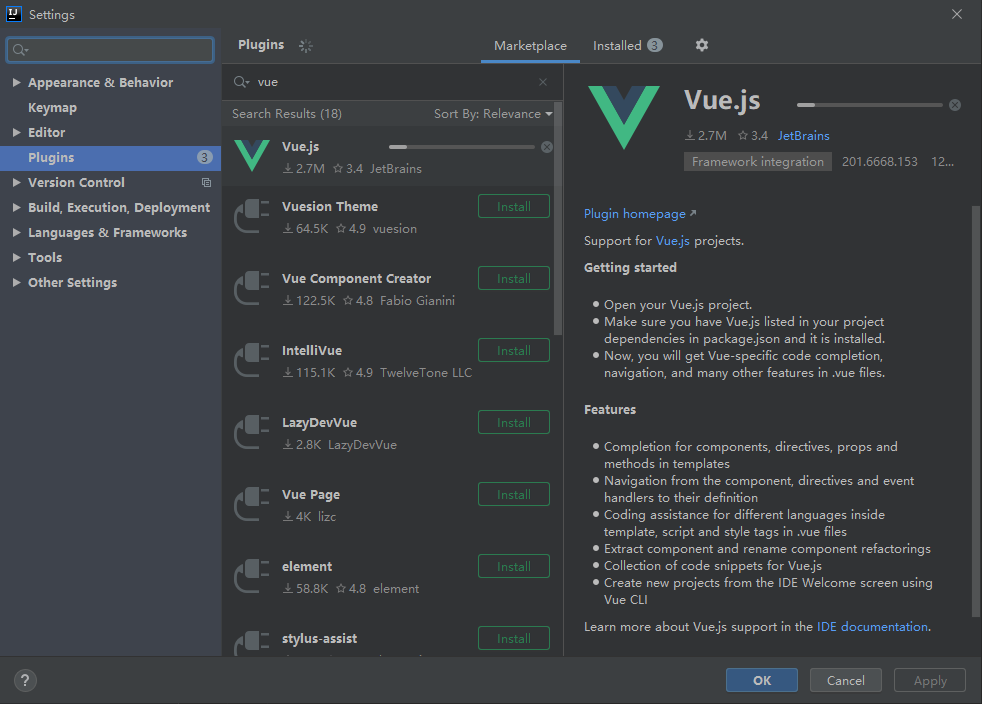Click Cancel to discard settings changes
Image resolution: width=982 pixels, height=704 pixels.
845,680
